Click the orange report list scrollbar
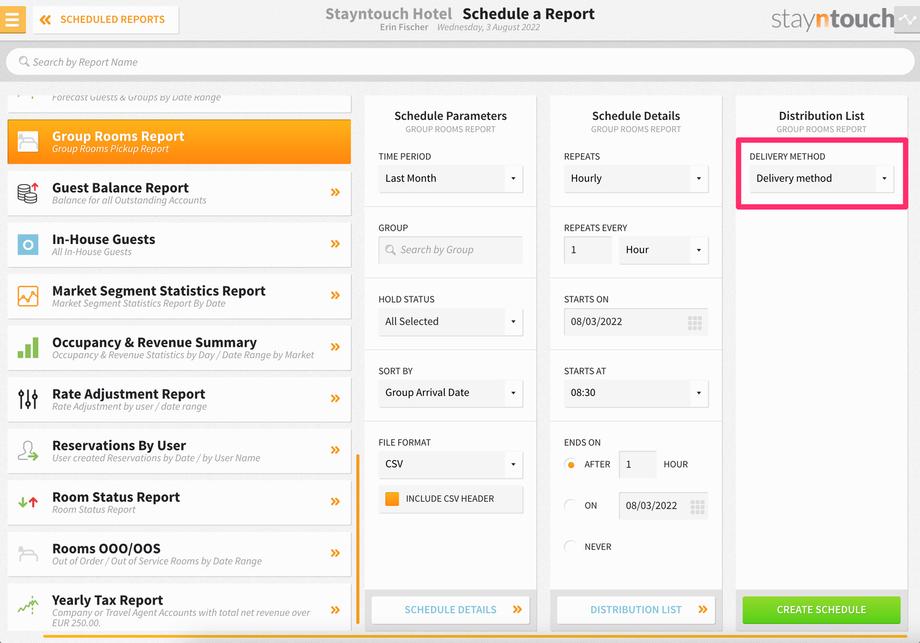The height and width of the screenshot is (643, 920). tap(357, 540)
